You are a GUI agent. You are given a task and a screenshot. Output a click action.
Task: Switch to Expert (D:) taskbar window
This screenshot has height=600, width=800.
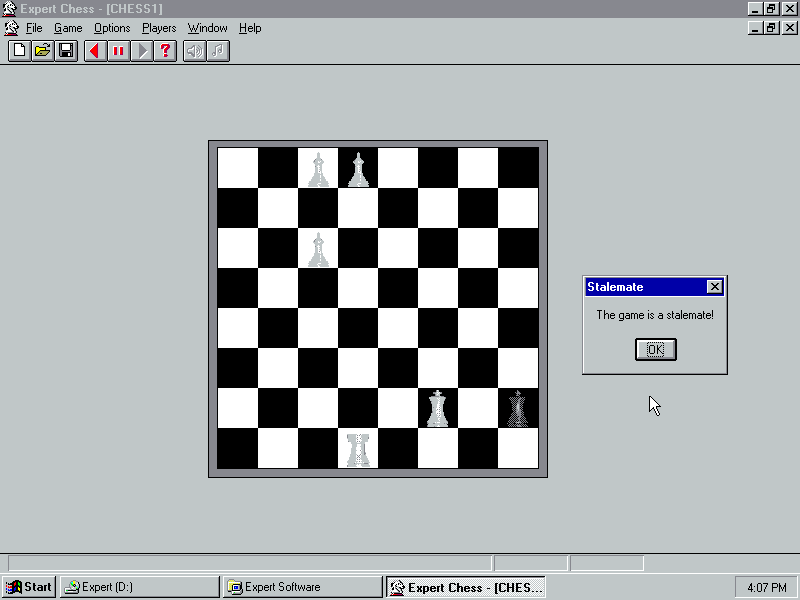(139, 587)
